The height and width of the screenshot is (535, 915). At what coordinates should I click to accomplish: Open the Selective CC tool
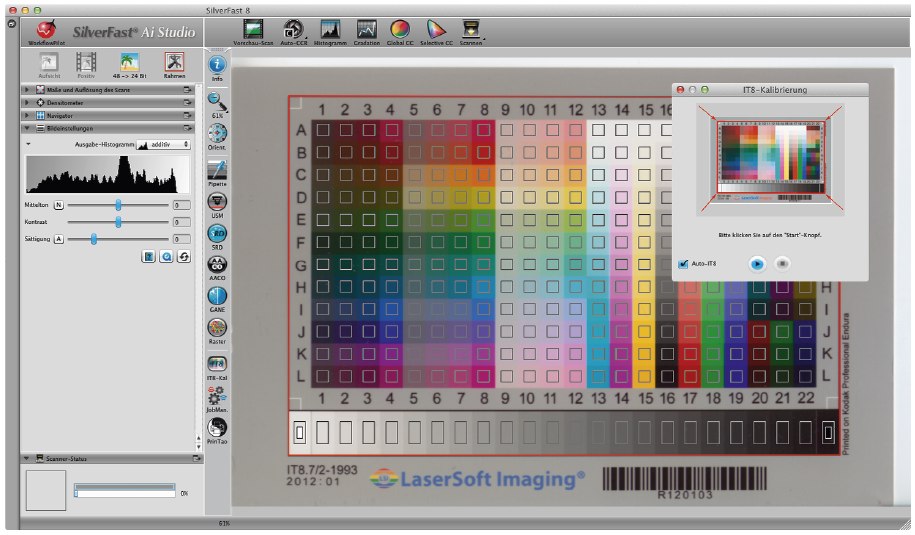coord(436,30)
